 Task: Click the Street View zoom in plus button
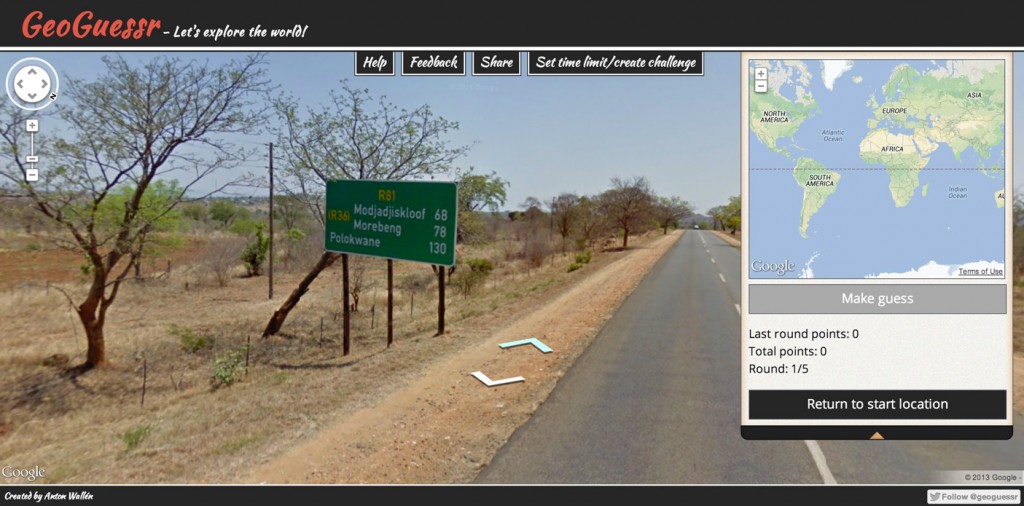32,125
